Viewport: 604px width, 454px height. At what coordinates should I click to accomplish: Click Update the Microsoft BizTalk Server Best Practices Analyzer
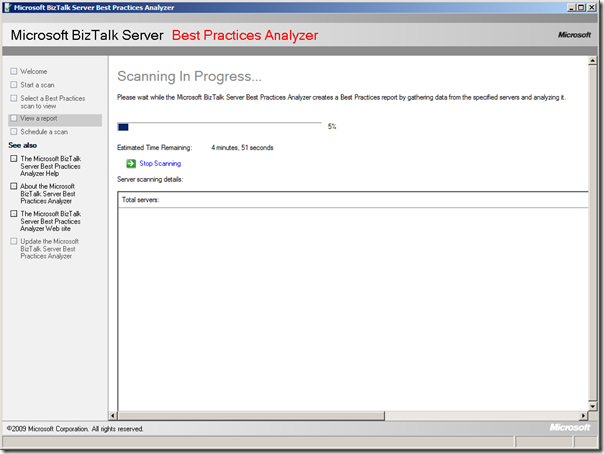pyautogui.click(x=50, y=249)
